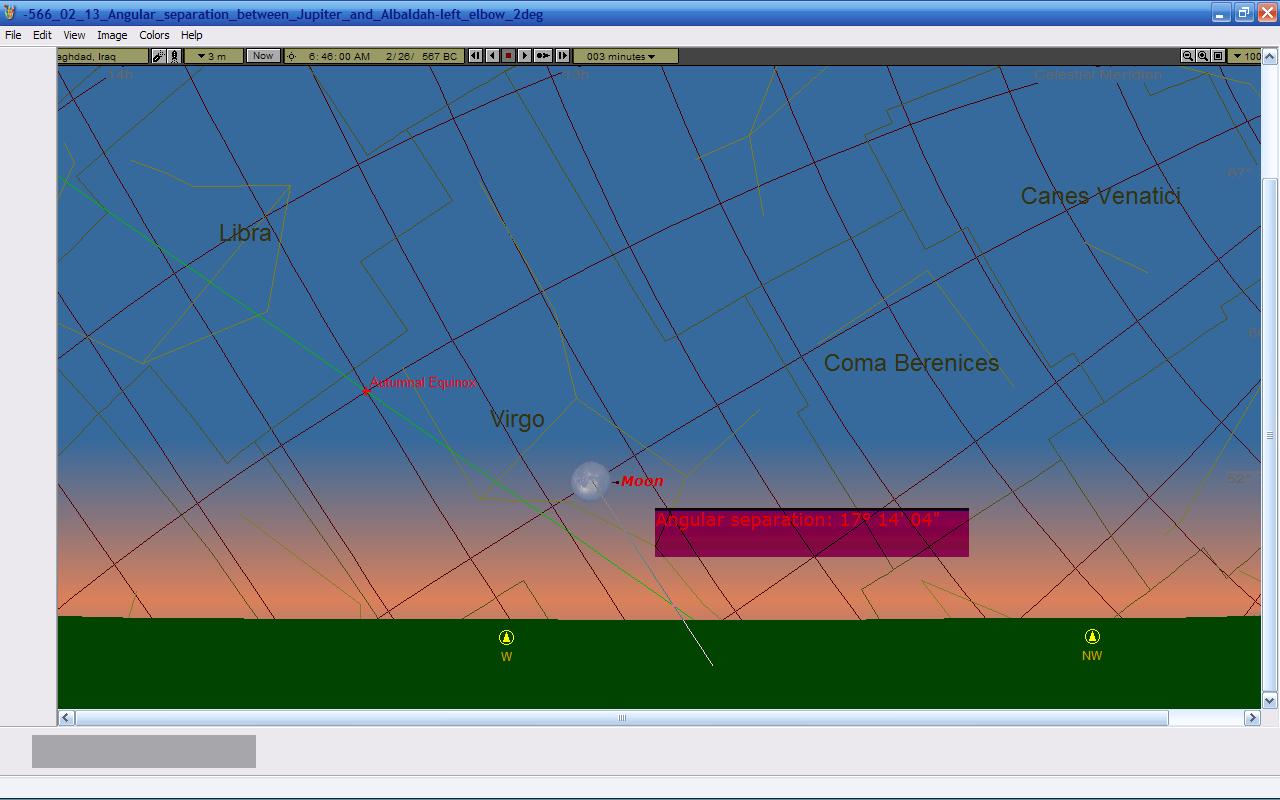Run time backward with play-reverse button

click(x=492, y=56)
